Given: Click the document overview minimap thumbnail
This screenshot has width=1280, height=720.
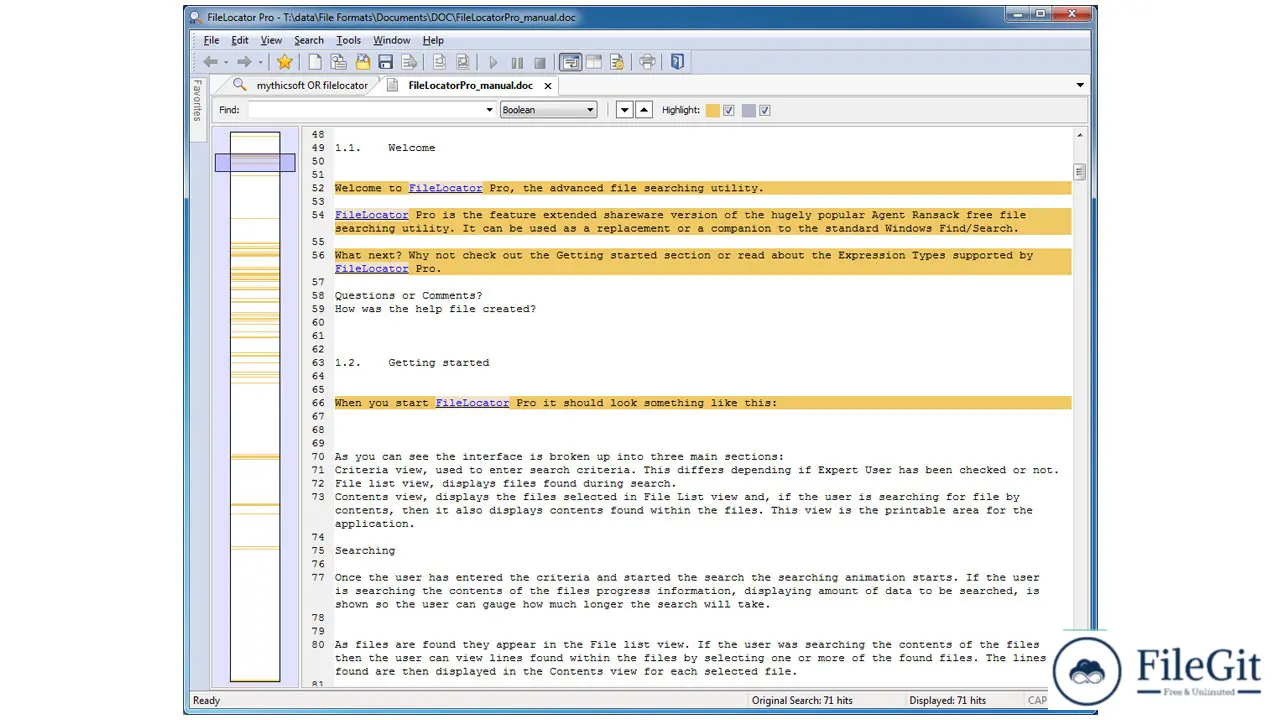Looking at the screenshot, I should pos(255,406).
